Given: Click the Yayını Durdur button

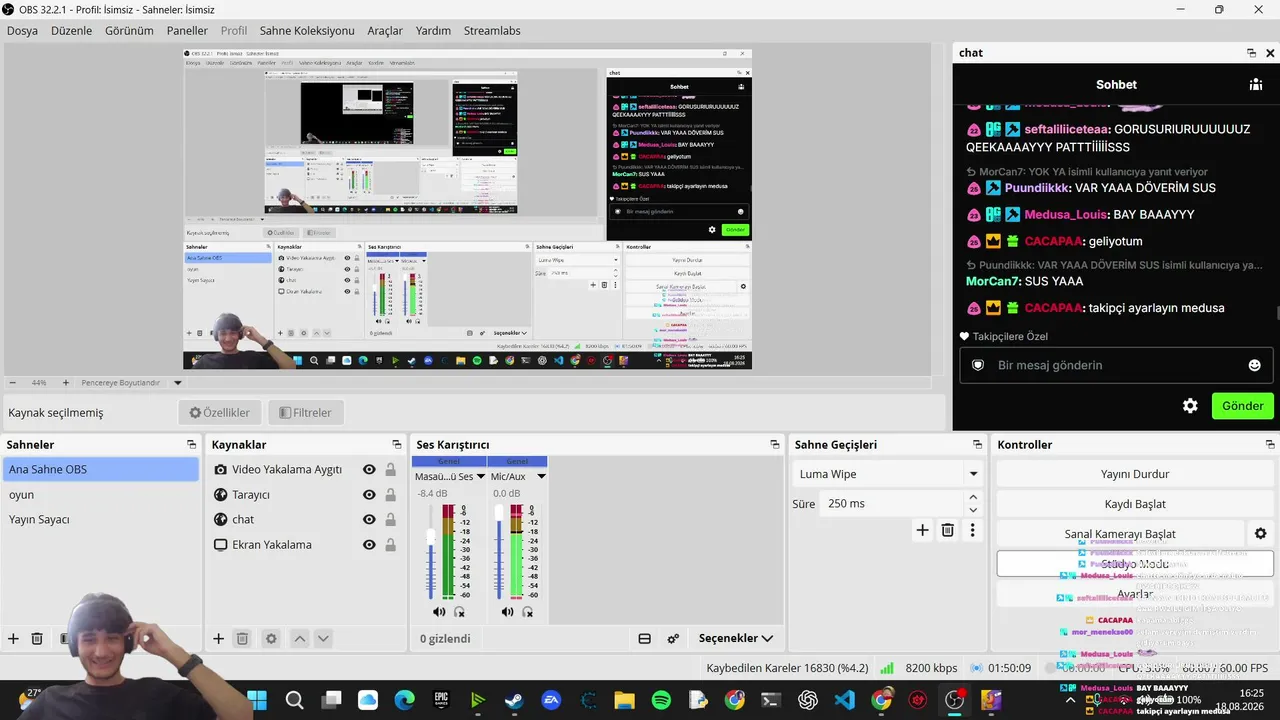Looking at the screenshot, I should (1135, 474).
